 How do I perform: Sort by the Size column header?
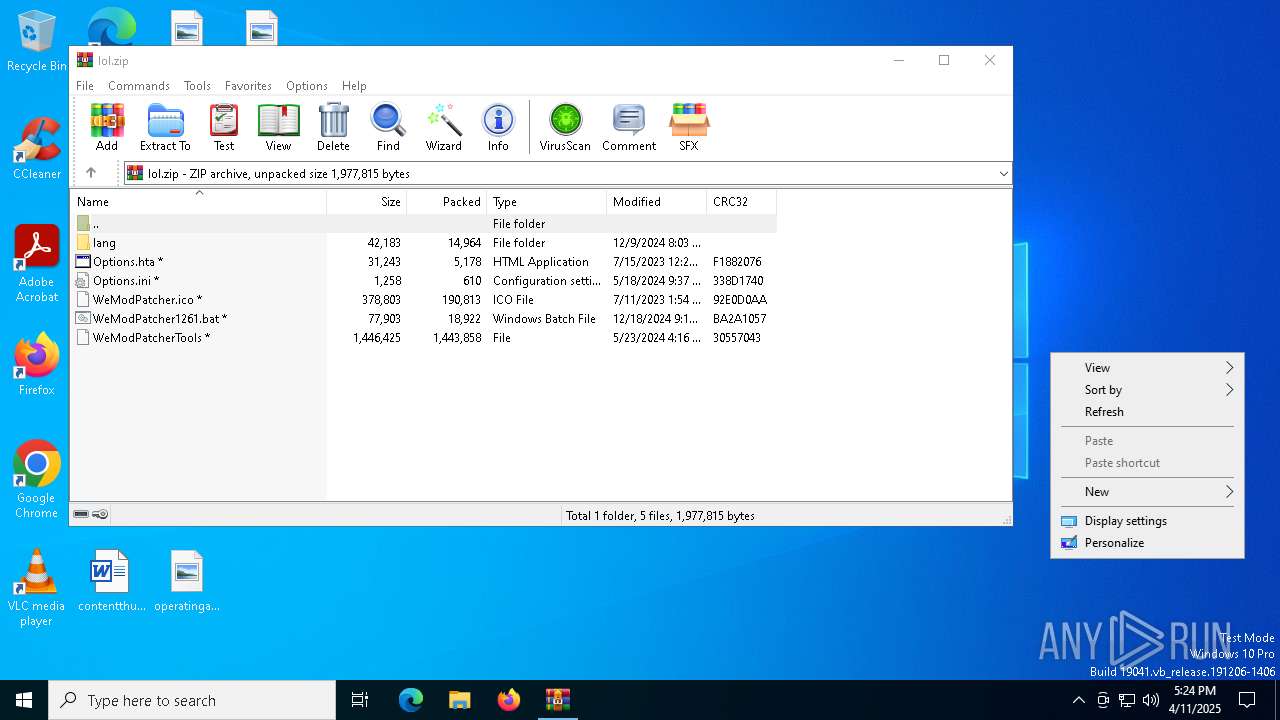point(367,202)
